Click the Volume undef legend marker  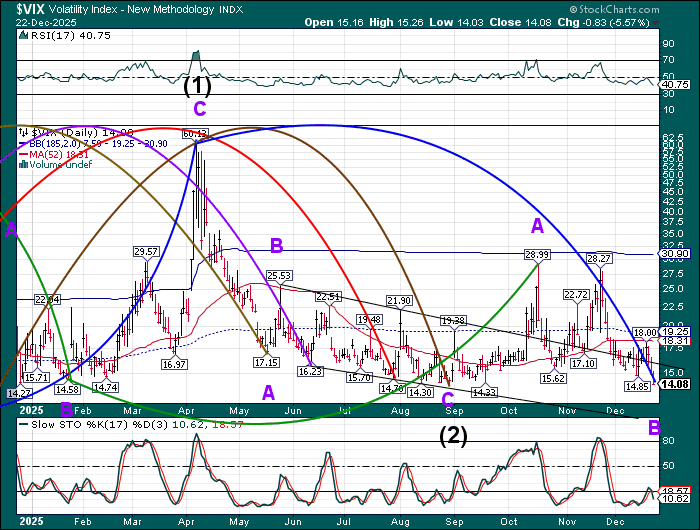(x=25, y=165)
